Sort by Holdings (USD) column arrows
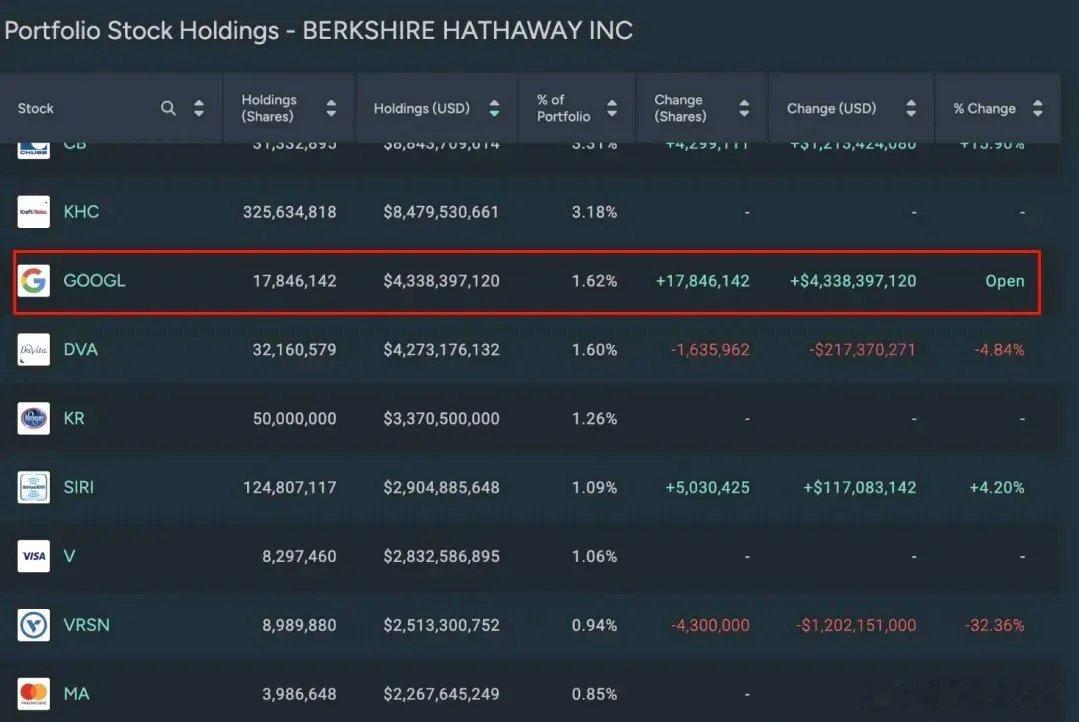1079x722 pixels. click(x=494, y=108)
